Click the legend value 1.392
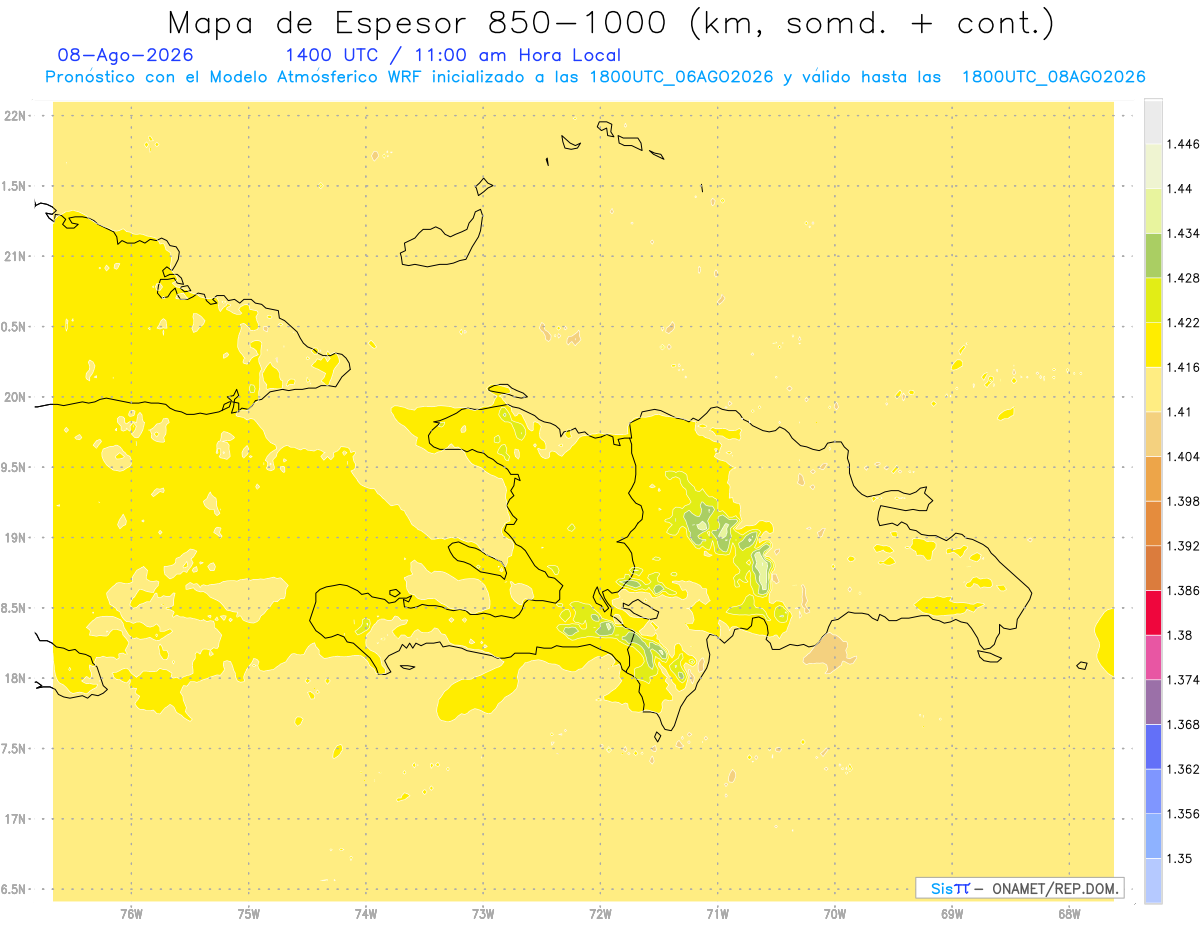The width and height of the screenshot is (1200, 927). coord(1183,546)
